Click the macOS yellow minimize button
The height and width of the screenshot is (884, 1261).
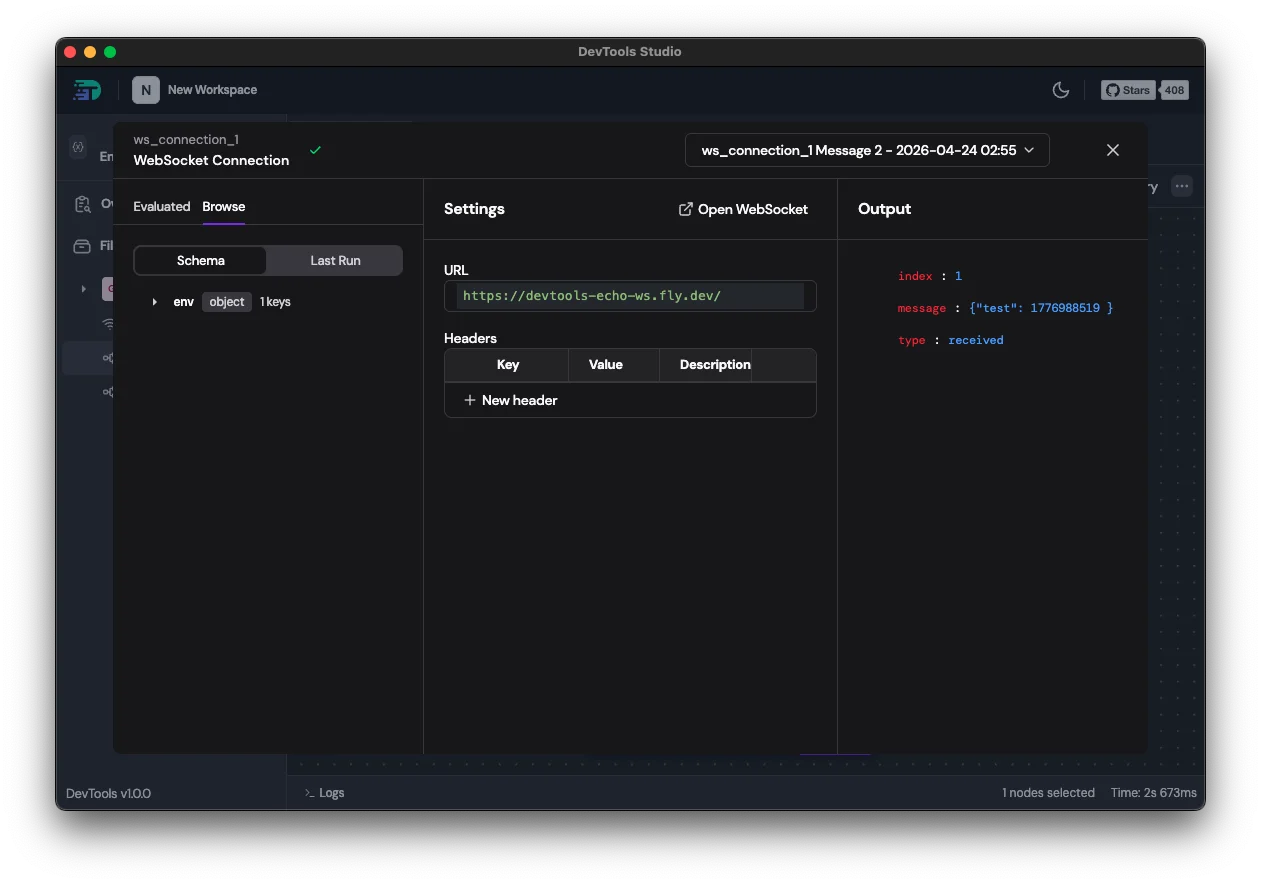[90, 52]
